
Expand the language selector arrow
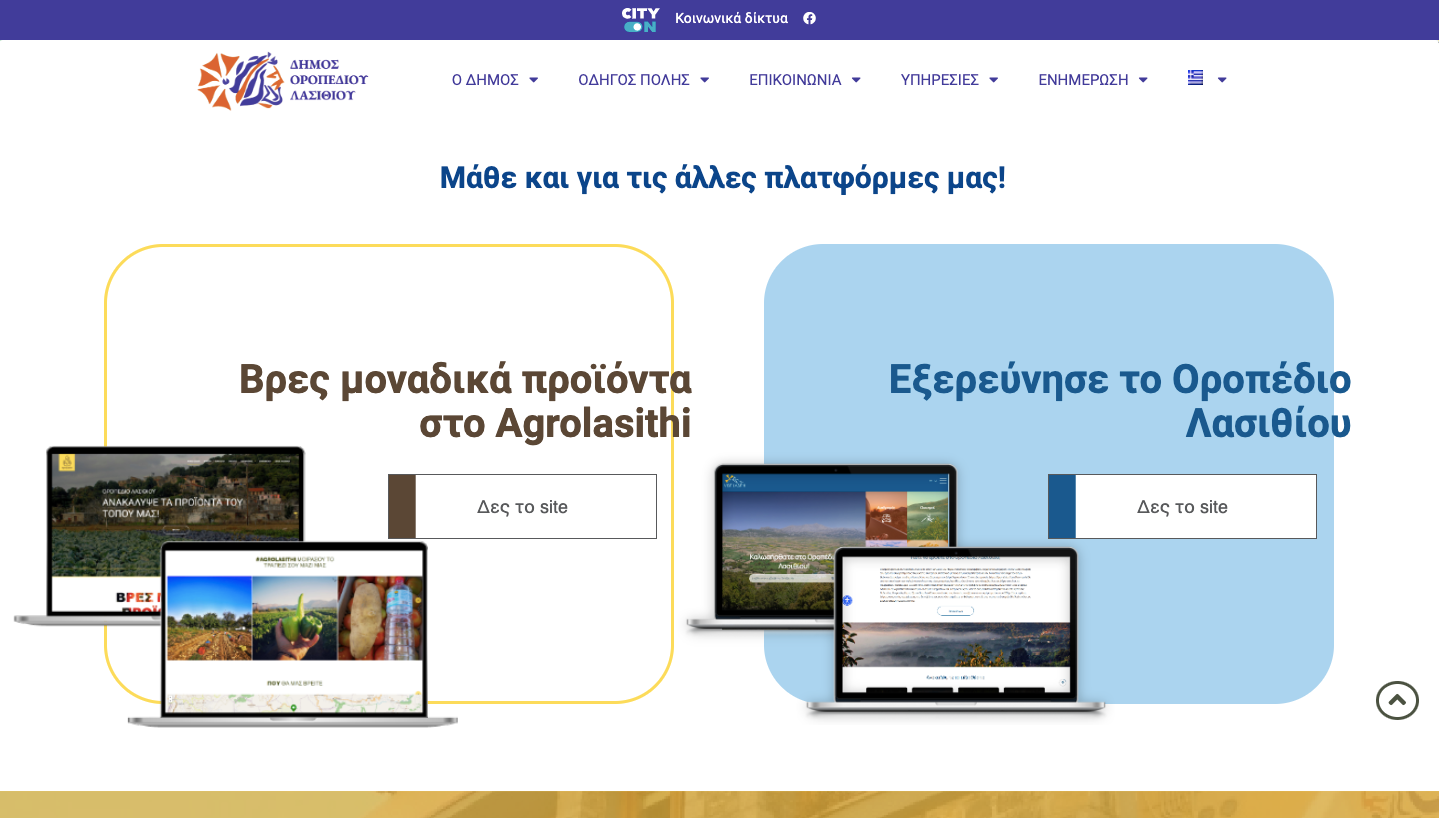coord(1222,80)
